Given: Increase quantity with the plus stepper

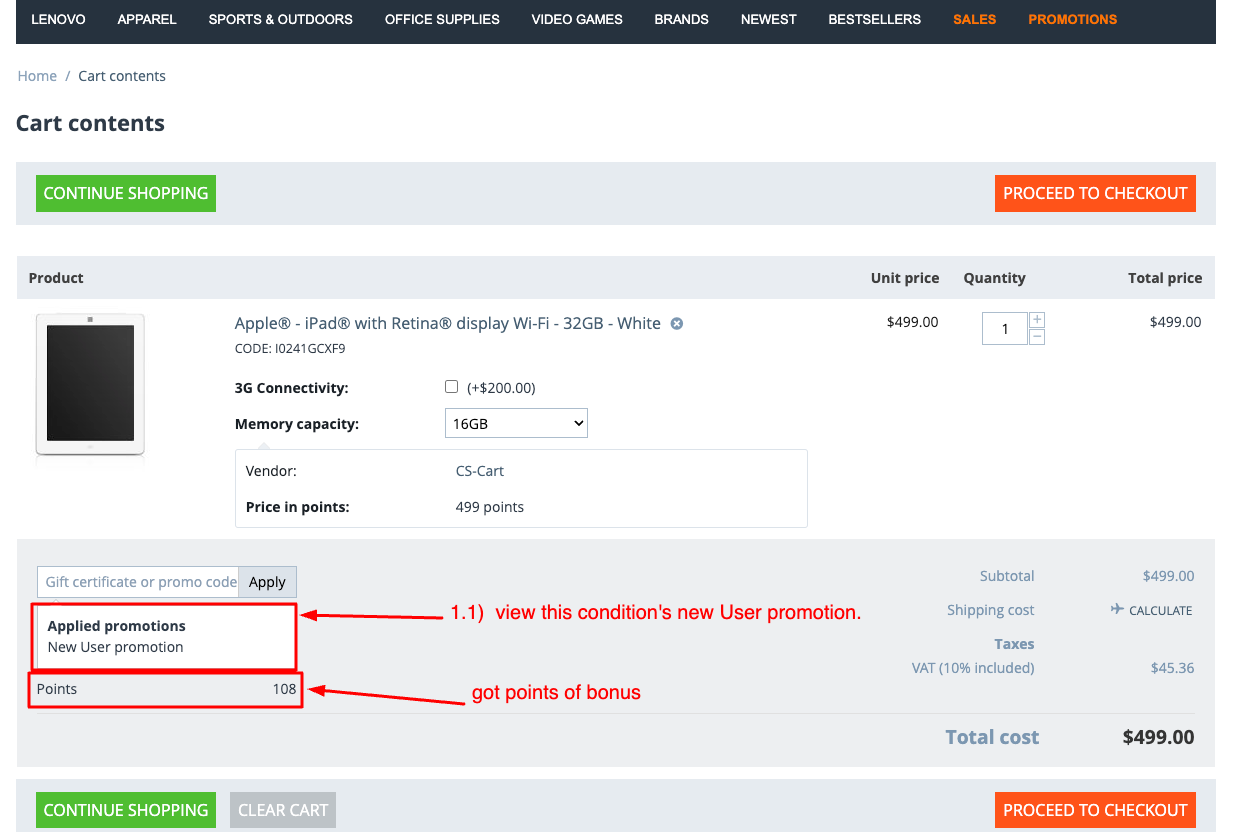Looking at the screenshot, I should [1037, 320].
